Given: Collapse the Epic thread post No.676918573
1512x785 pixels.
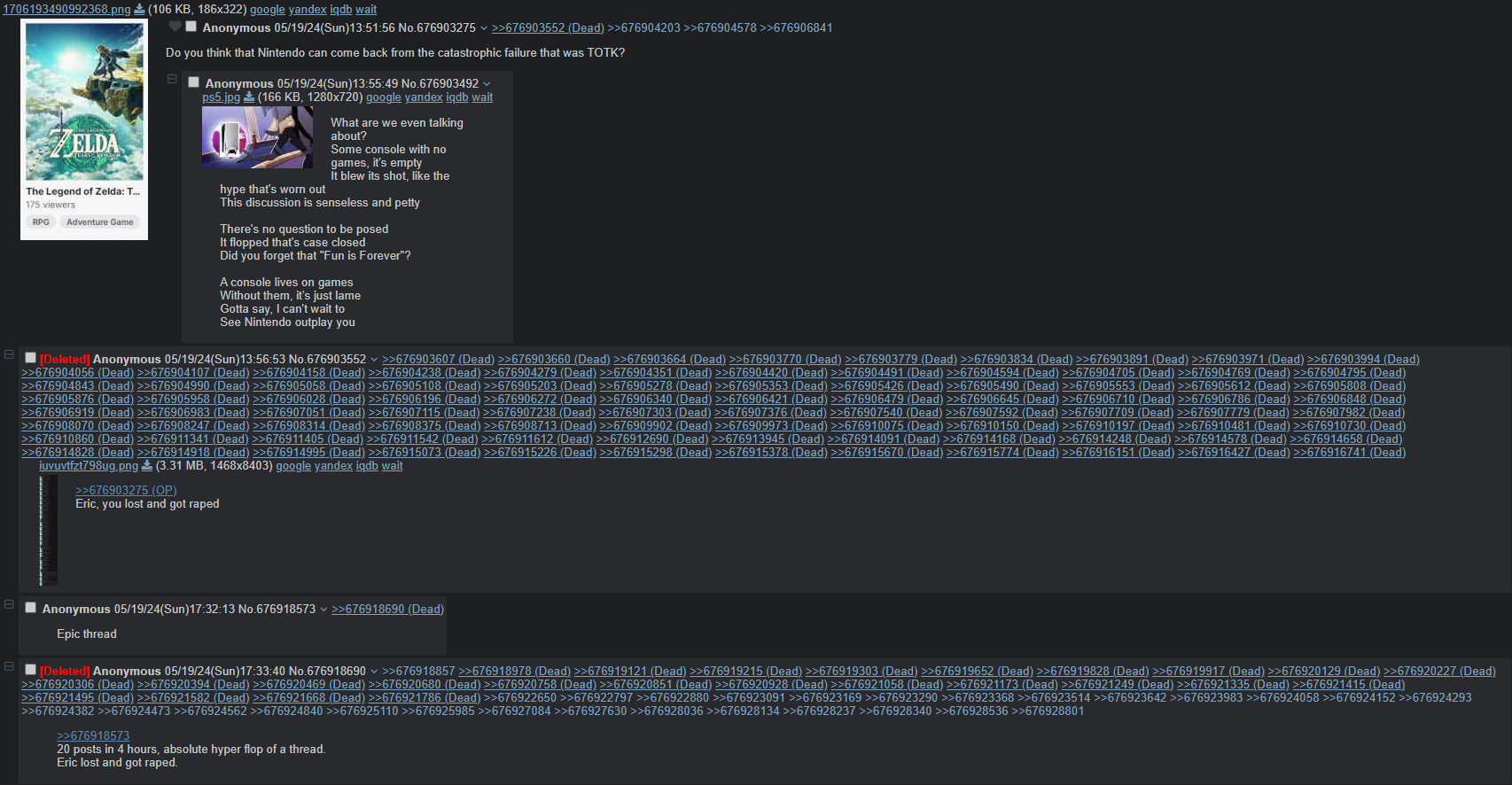Looking at the screenshot, I should pos(9,604).
